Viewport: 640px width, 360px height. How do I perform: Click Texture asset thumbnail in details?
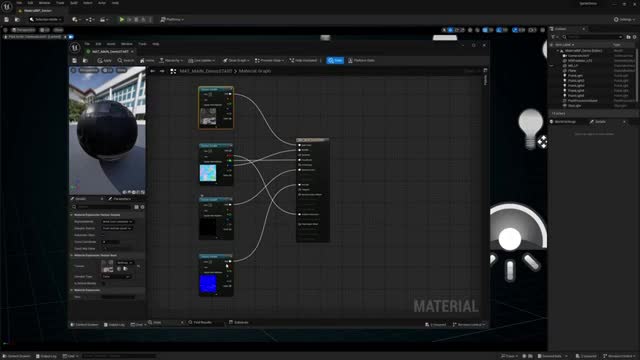pos(107,266)
